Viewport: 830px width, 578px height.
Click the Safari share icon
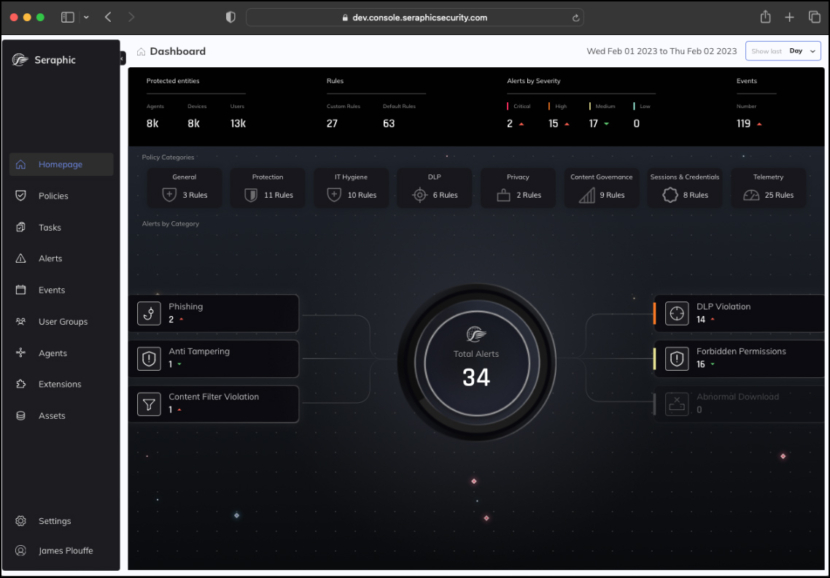765,17
